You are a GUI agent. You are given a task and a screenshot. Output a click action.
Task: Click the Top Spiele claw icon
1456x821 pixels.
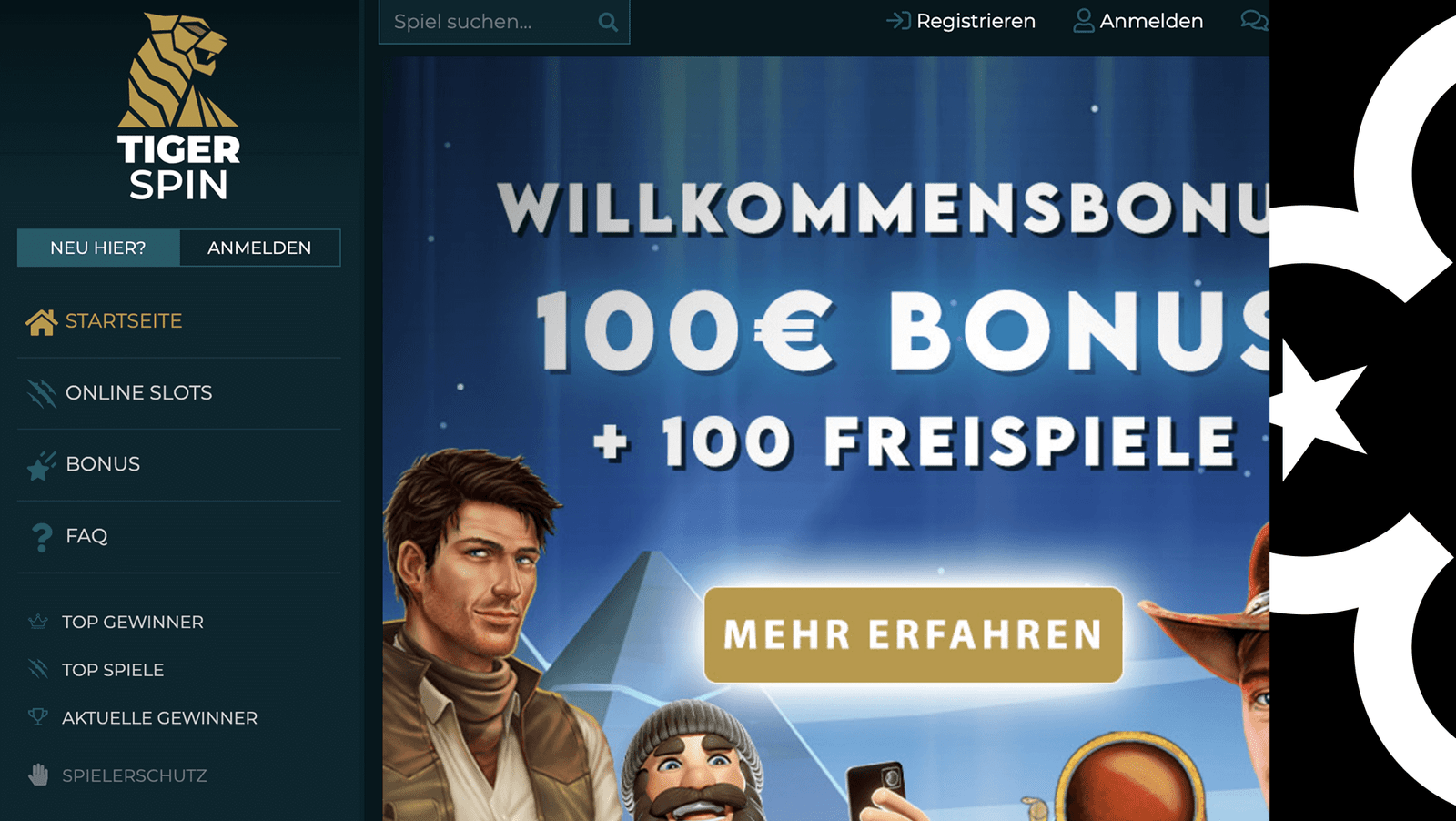pos(38,669)
